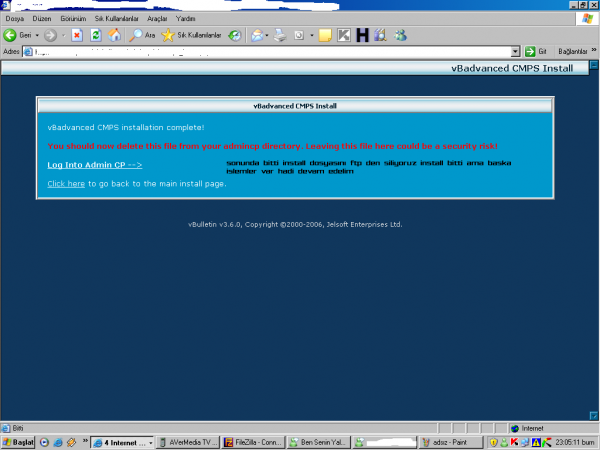Click the yellow note icon in toolbar
Image resolution: width=600 pixels, height=450 pixels.
(x=325, y=35)
